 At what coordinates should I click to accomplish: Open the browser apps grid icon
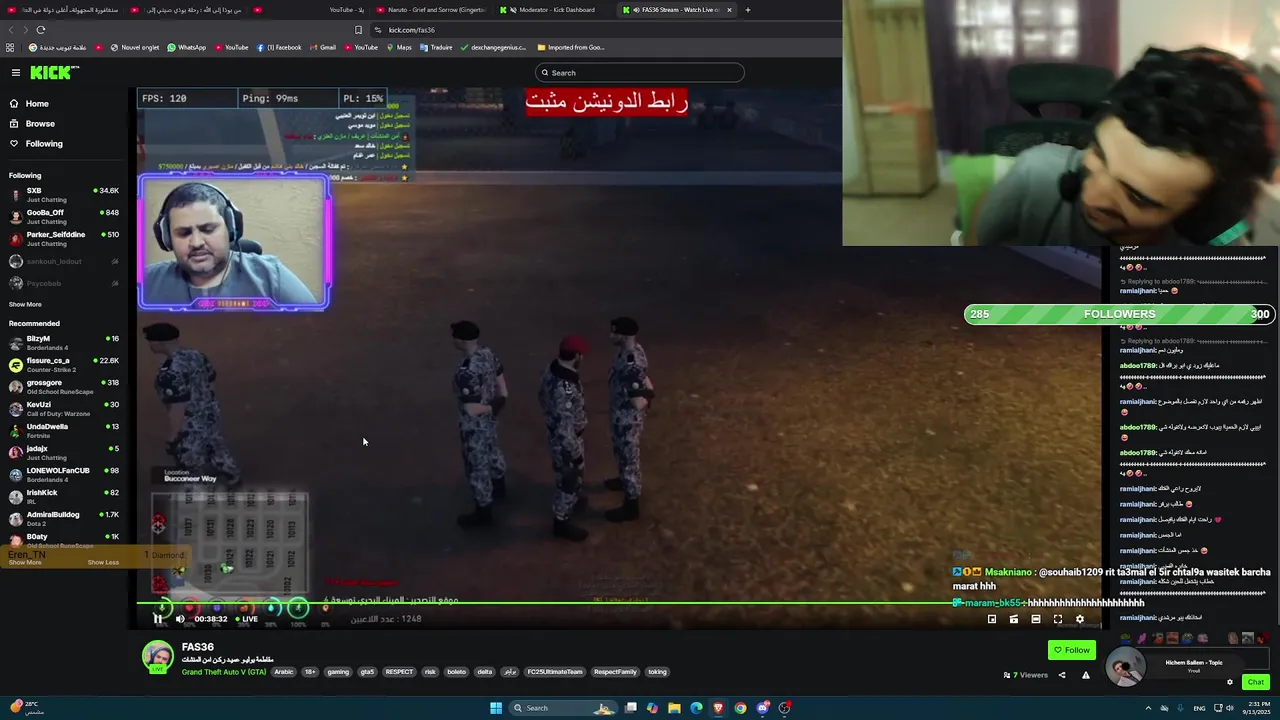tap(10, 47)
